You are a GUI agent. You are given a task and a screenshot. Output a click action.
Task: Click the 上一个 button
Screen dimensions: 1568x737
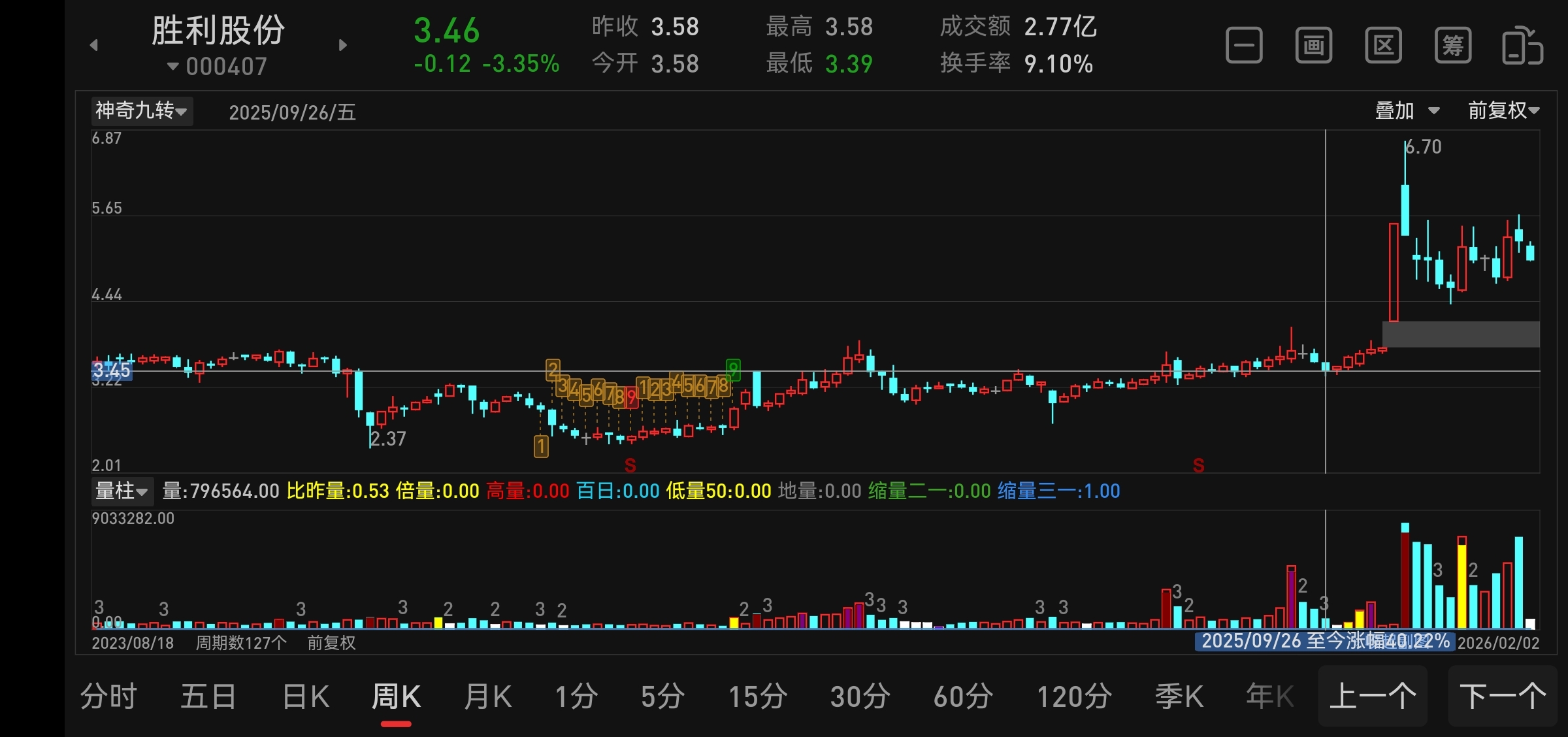click(1373, 696)
